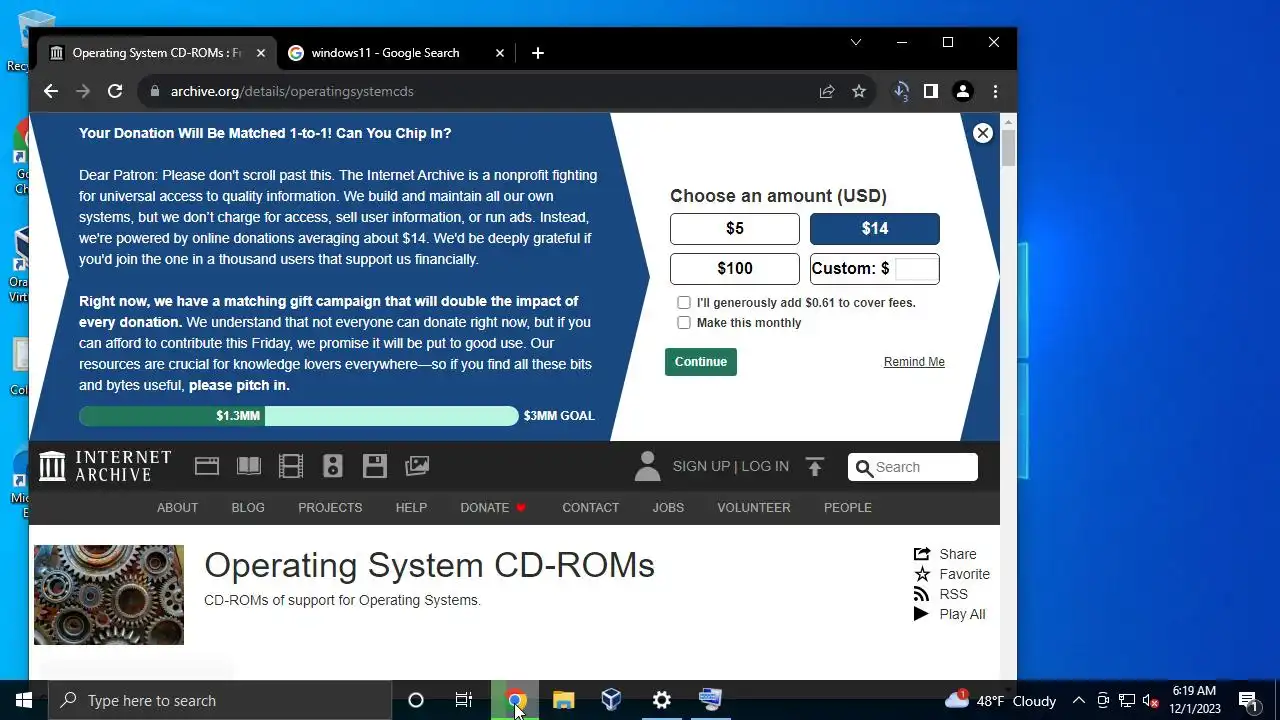Image resolution: width=1280 pixels, height=720 pixels.
Task: Open the VOLUNTEER menu item
Action: [754, 508]
